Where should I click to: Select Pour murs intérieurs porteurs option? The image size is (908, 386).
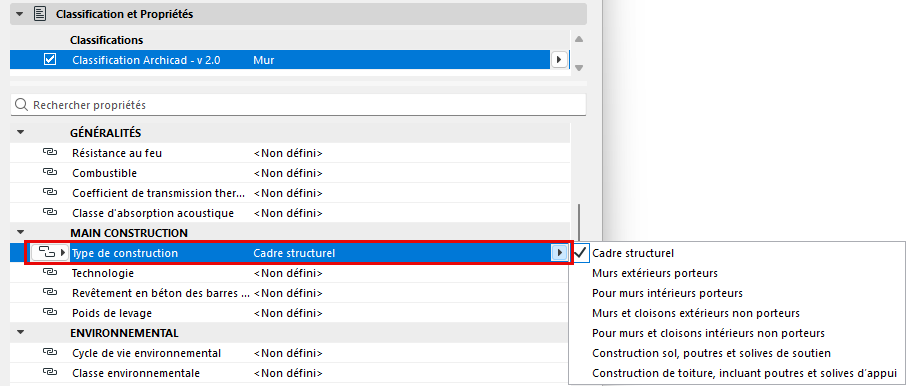pos(667,293)
